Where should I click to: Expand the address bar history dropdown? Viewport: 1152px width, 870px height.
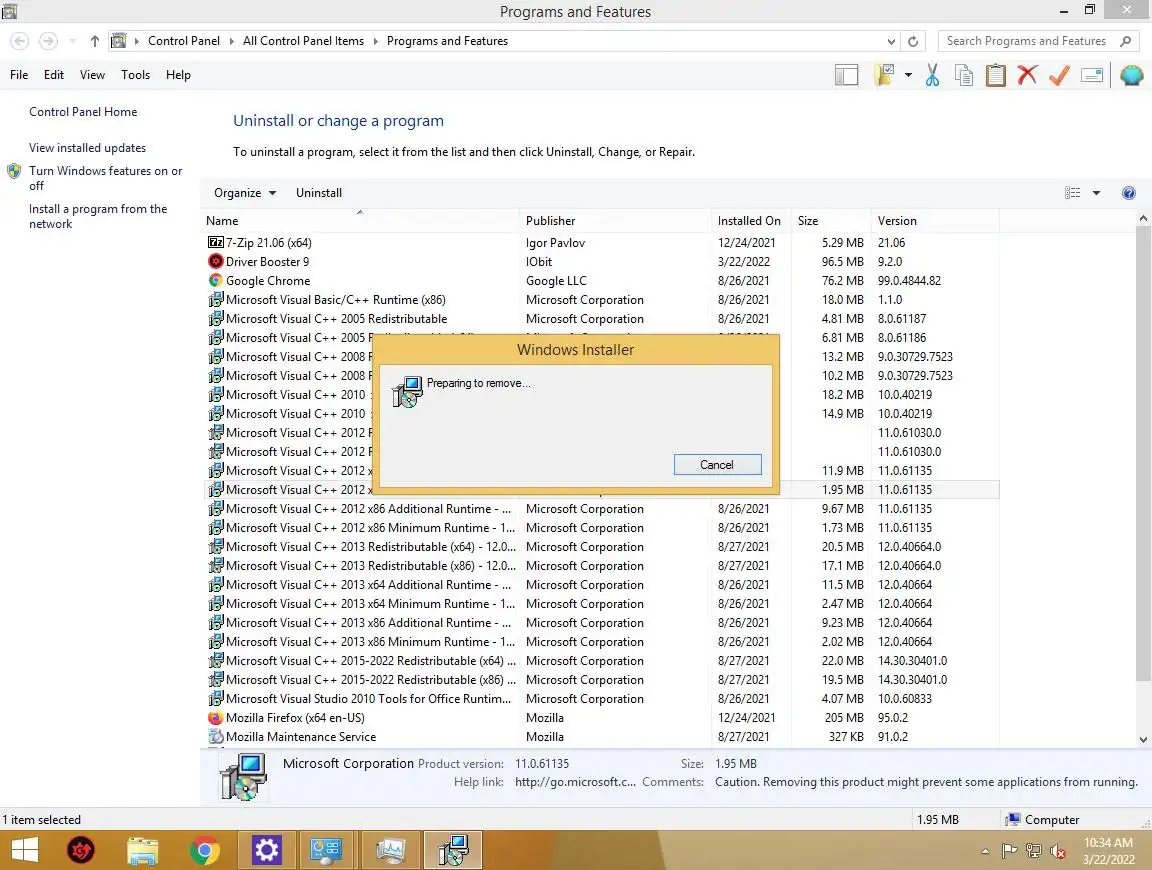tap(891, 41)
